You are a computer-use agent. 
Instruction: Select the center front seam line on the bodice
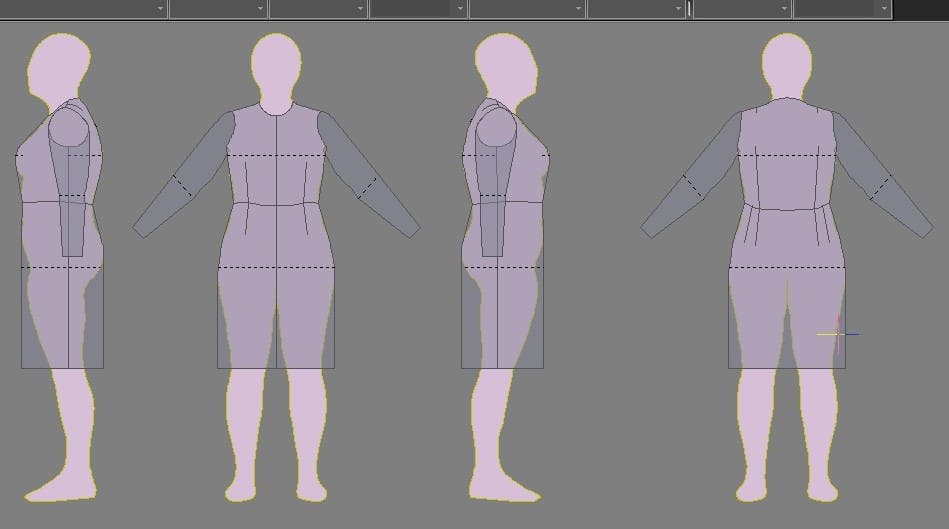[276, 160]
